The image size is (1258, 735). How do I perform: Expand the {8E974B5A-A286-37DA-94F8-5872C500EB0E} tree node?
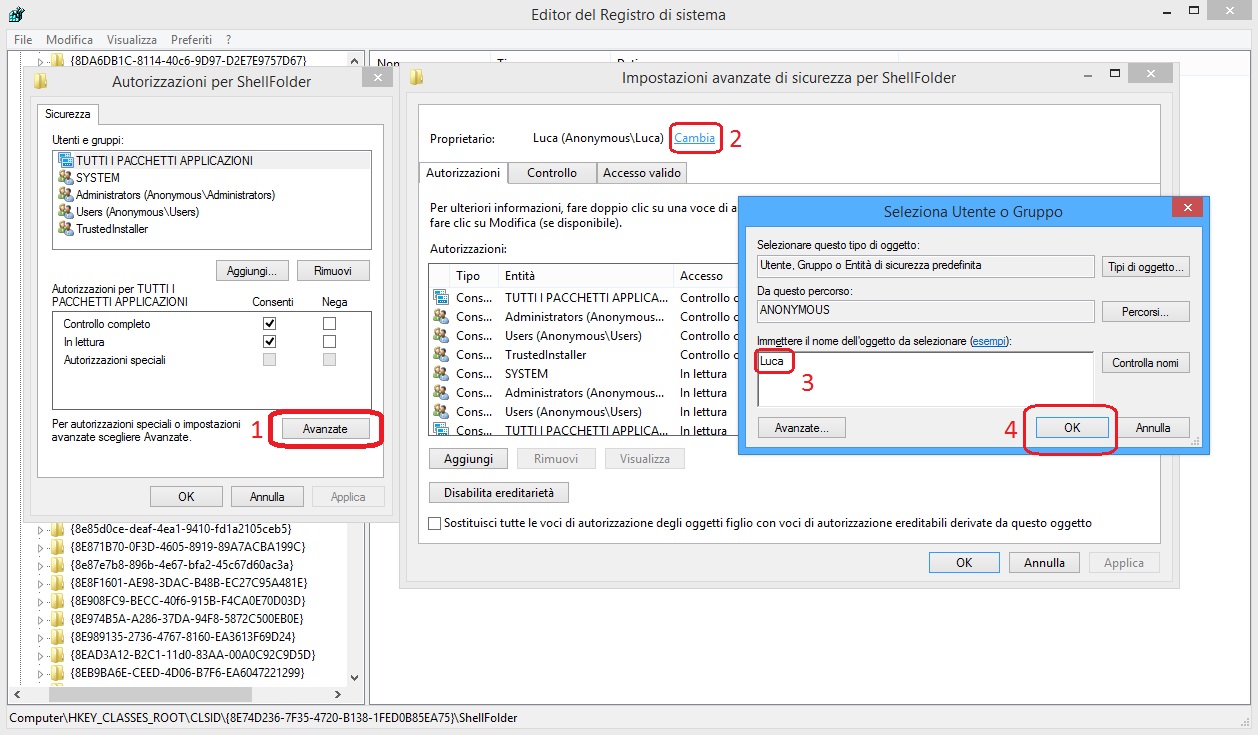pos(41,619)
